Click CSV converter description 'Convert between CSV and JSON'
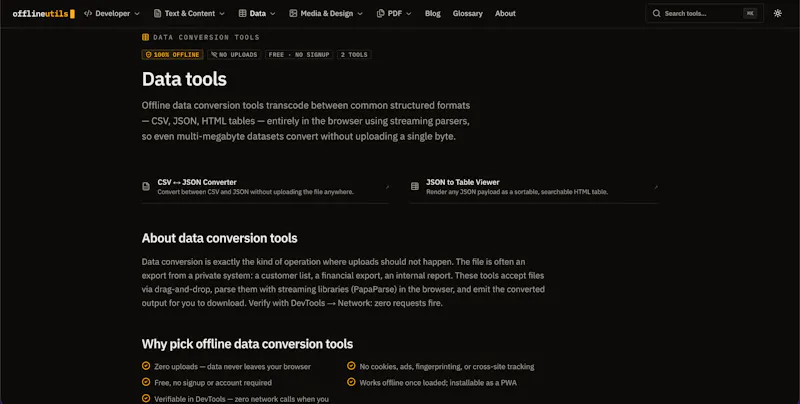Viewport: 800px width, 404px height. (x=256, y=192)
